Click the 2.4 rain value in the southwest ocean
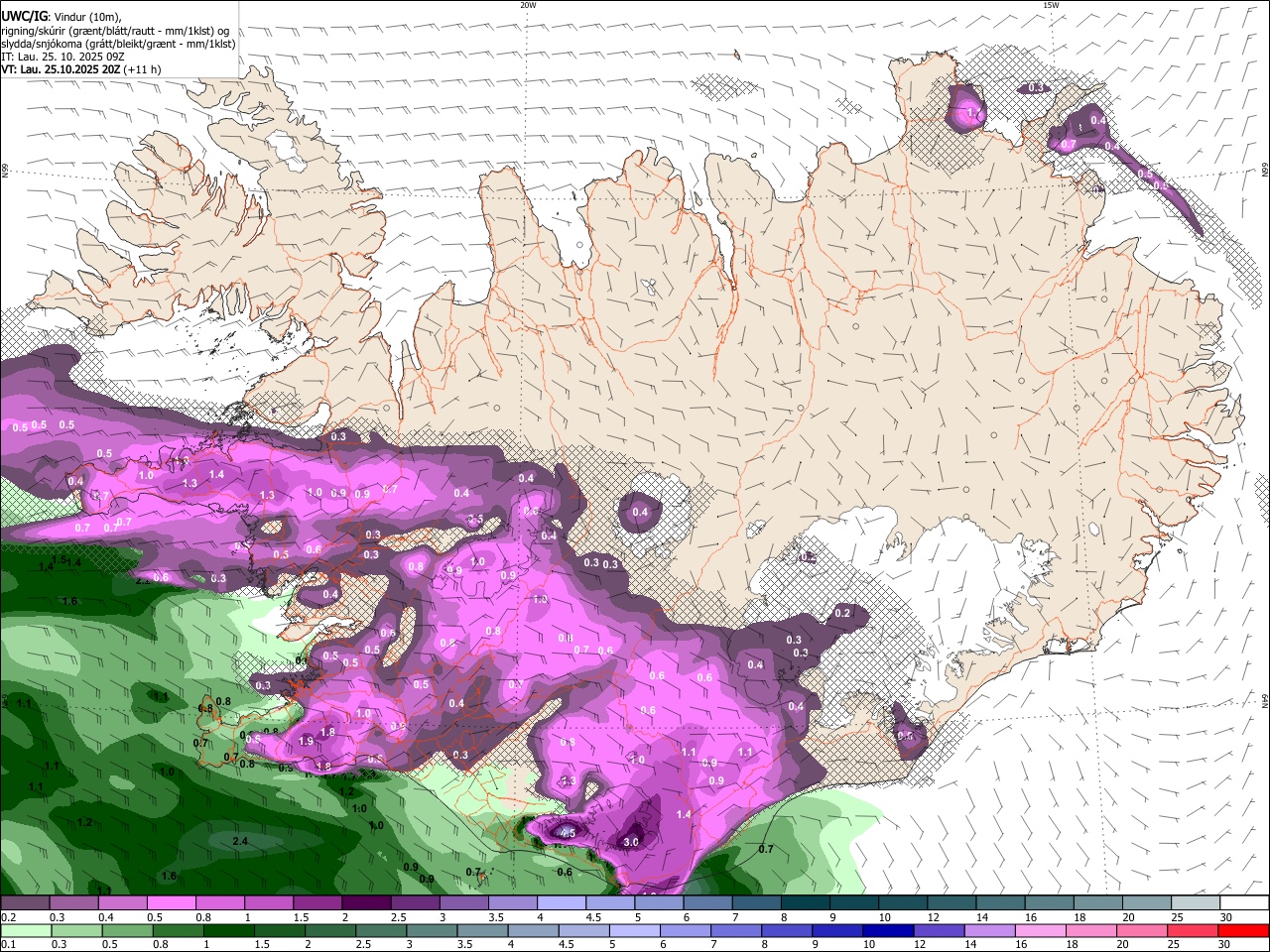Image resolution: width=1270 pixels, height=952 pixels. pyautogui.click(x=240, y=841)
